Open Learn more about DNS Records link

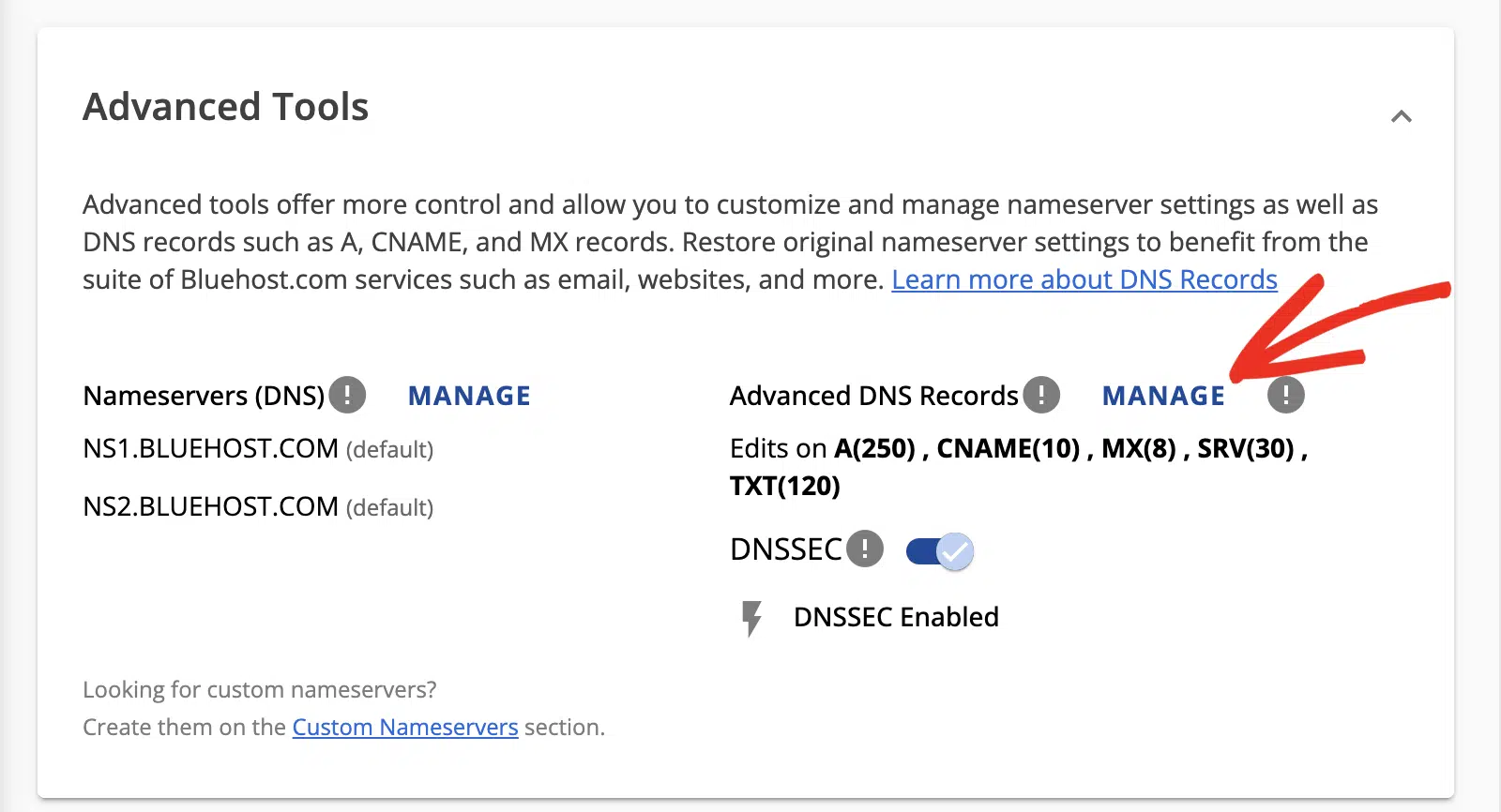coord(1084,279)
